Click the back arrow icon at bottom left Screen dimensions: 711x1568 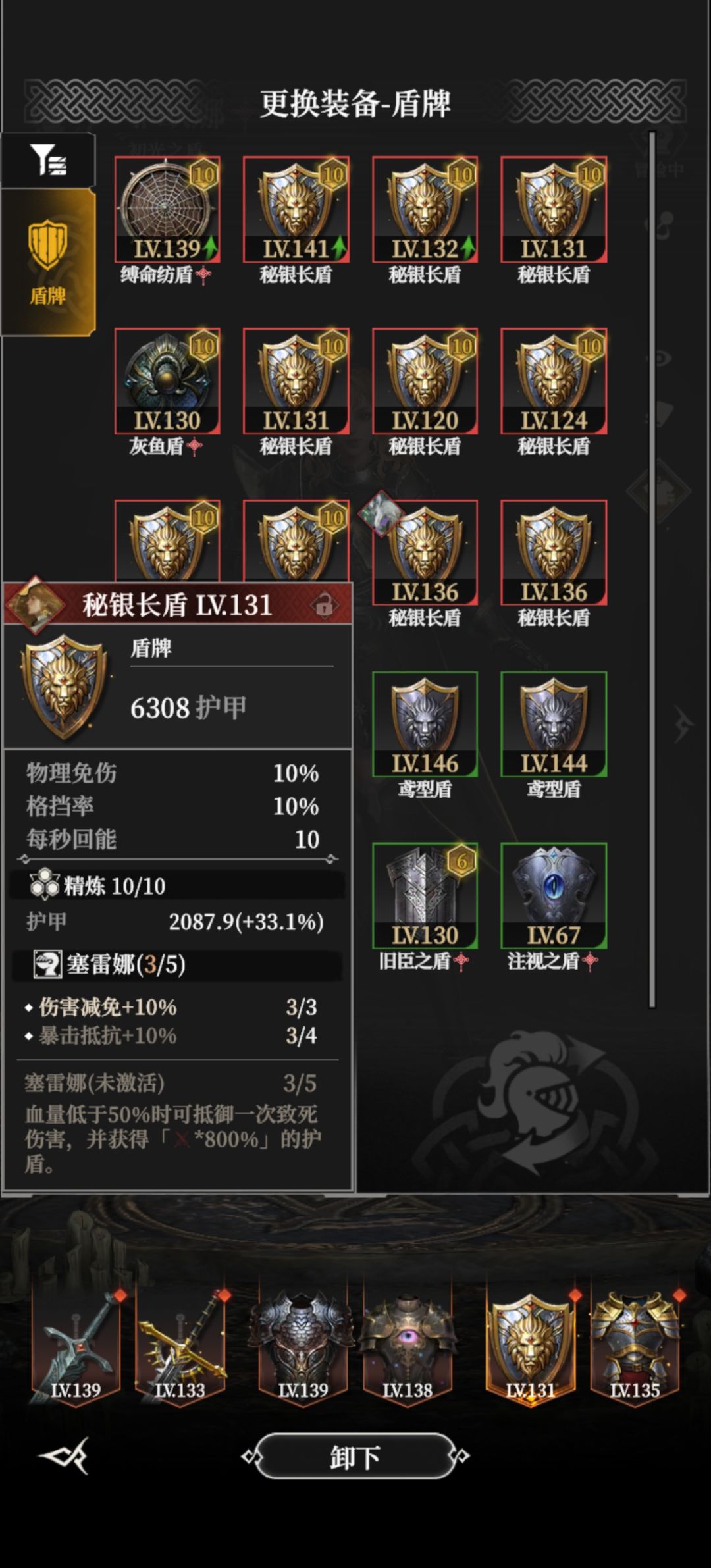click(64, 1456)
